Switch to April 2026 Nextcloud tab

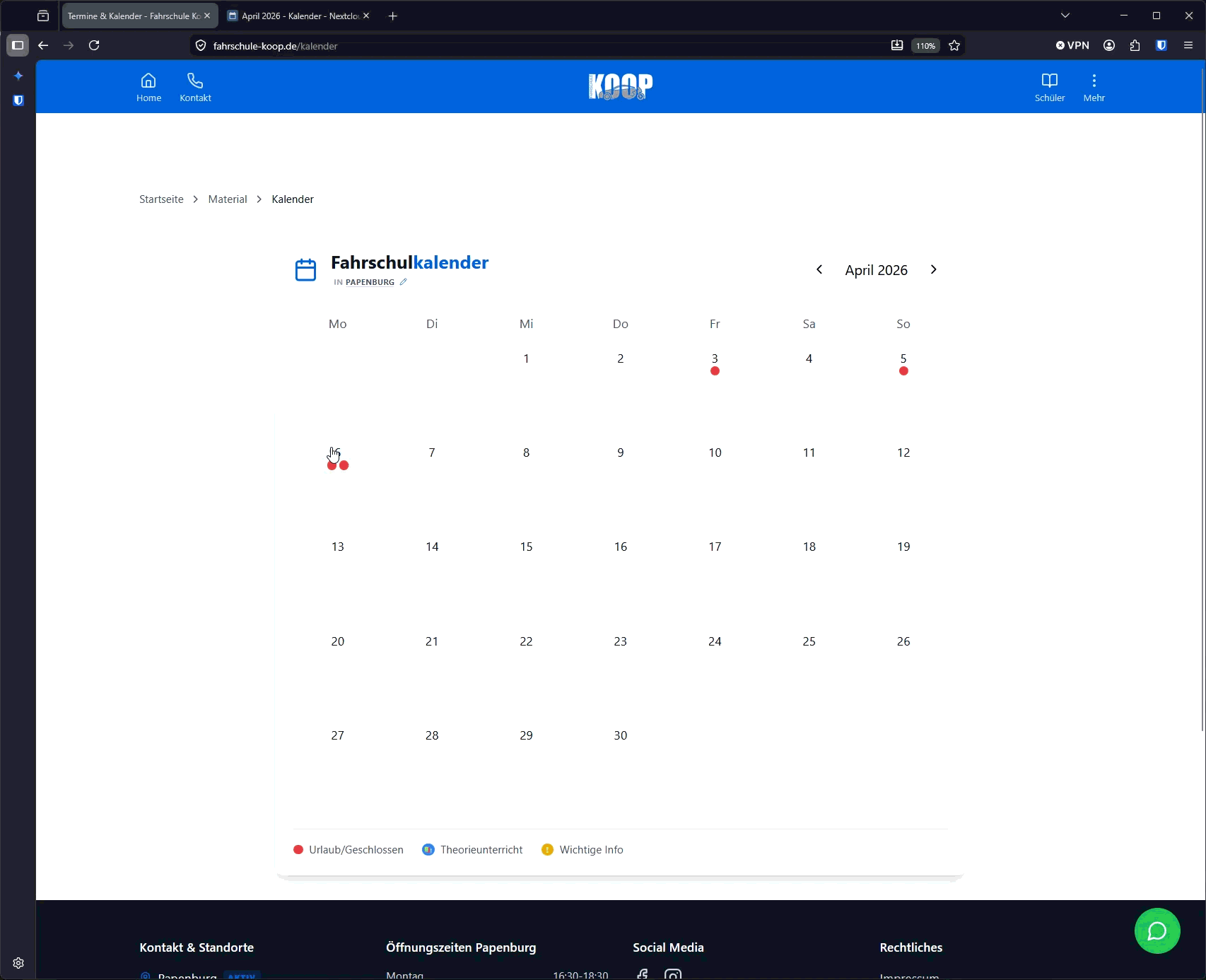pyautogui.click(x=300, y=16)
